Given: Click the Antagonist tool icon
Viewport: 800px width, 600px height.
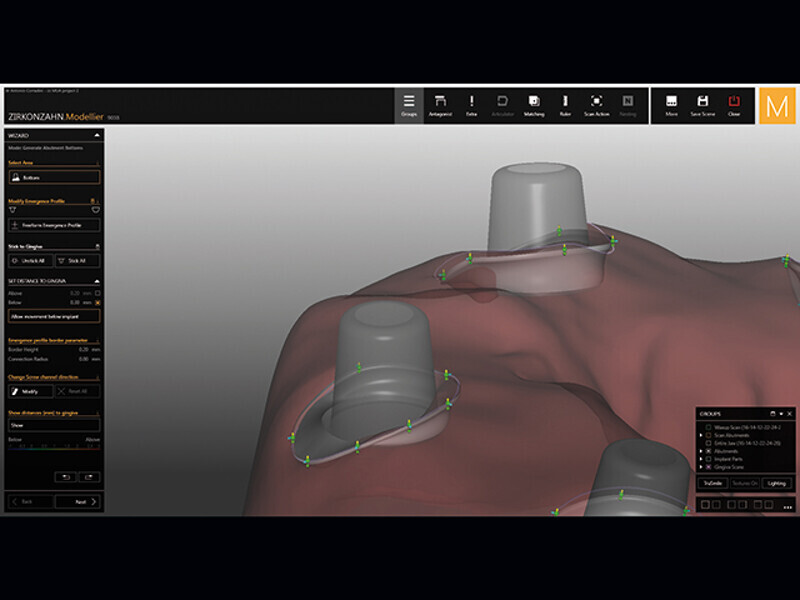Looking at the screenshot, I should 440,104.
